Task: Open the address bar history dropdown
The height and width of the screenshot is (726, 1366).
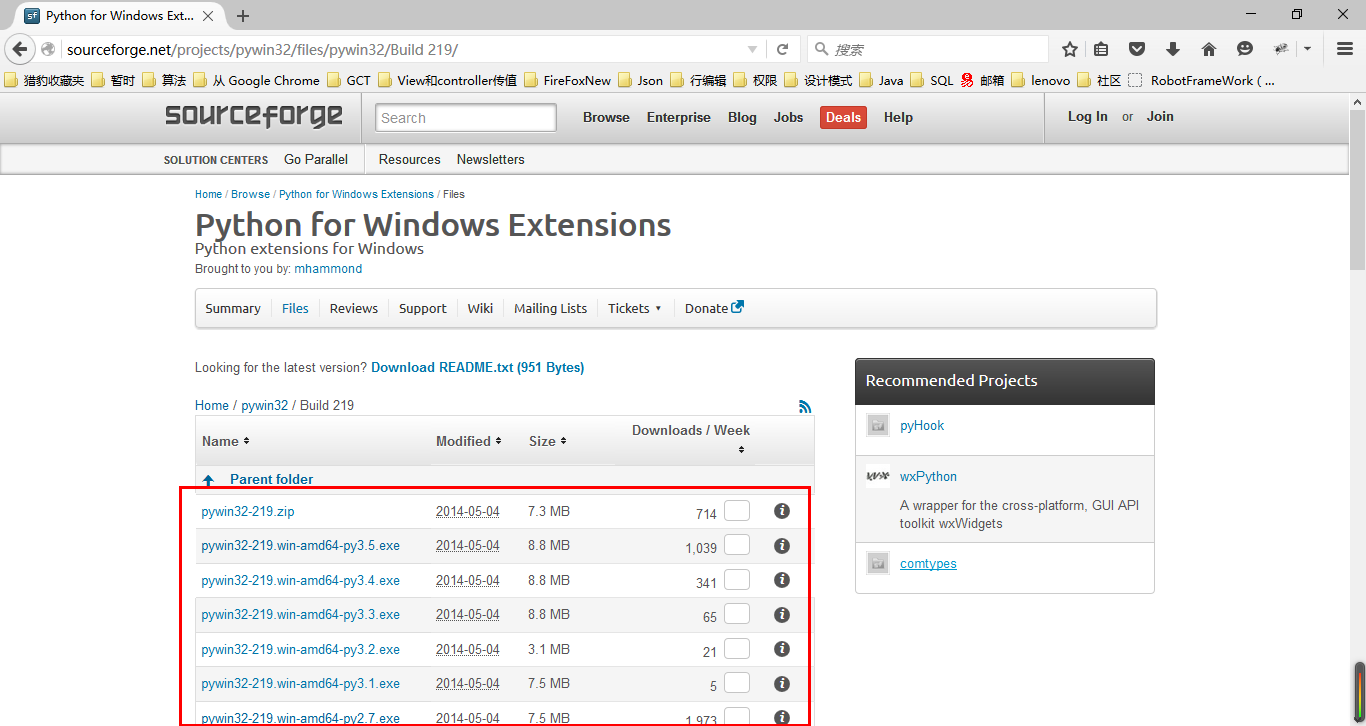Action: [752, 49]
